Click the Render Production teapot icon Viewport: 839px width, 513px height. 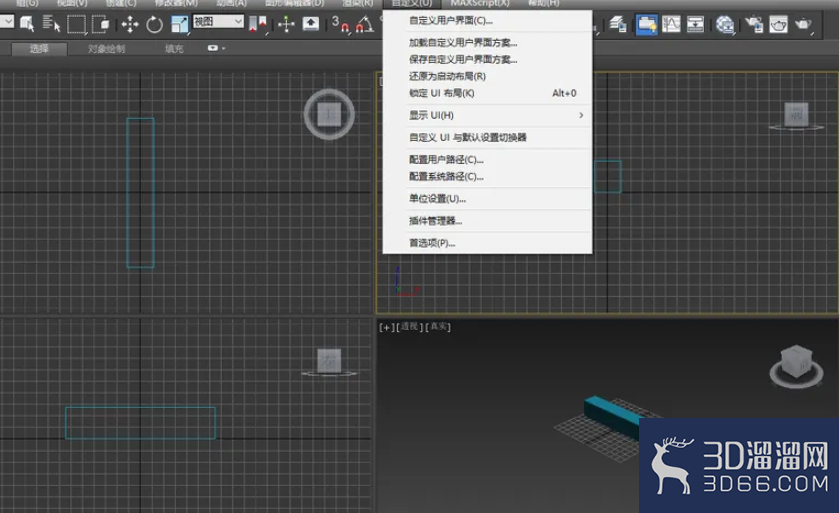click(x=803, y=24)
